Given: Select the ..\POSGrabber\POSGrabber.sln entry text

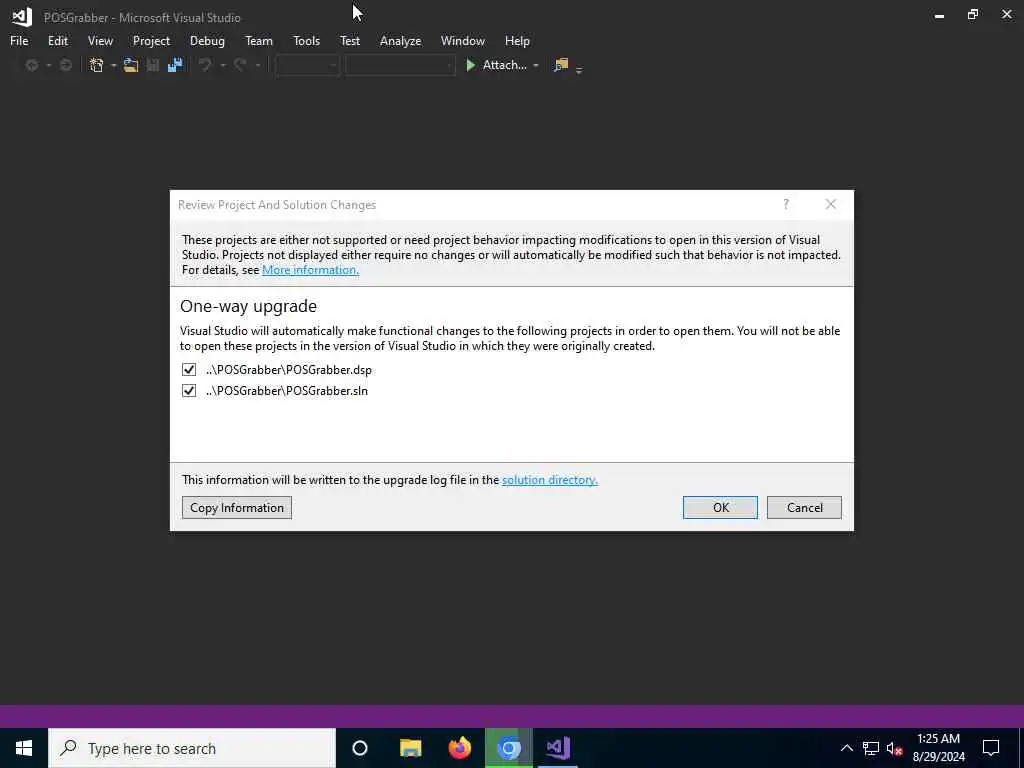Looking at the screenshot, I should [x=287, y=391].
